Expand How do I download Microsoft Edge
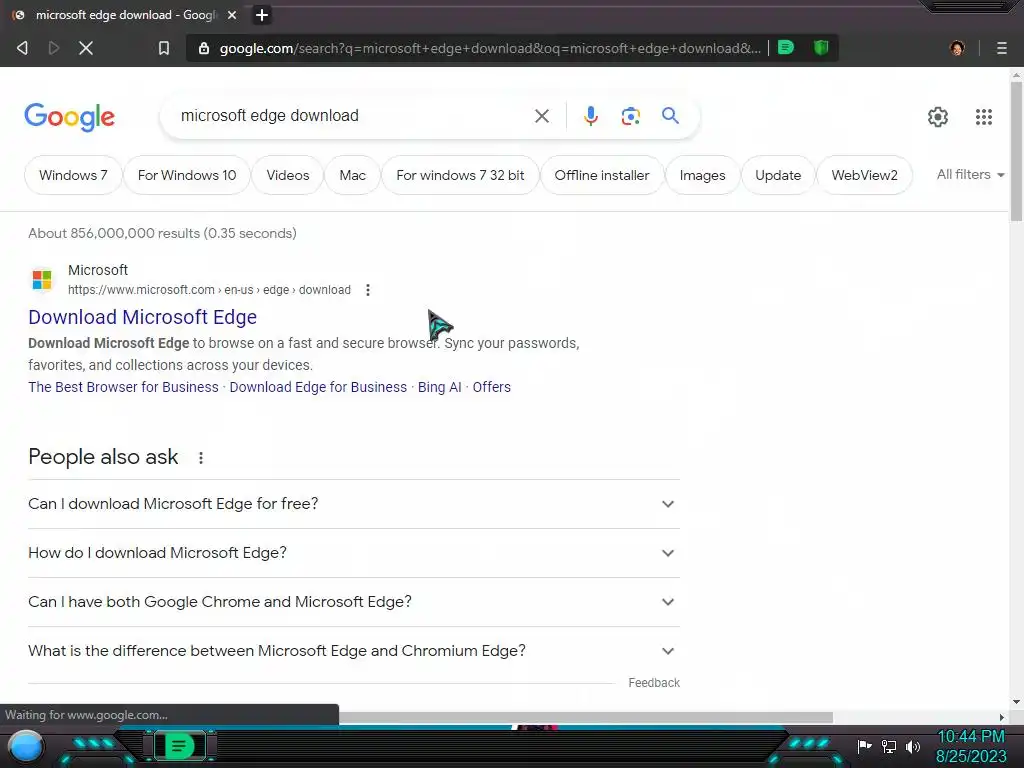1024x768 pixels. pos(354,553)
